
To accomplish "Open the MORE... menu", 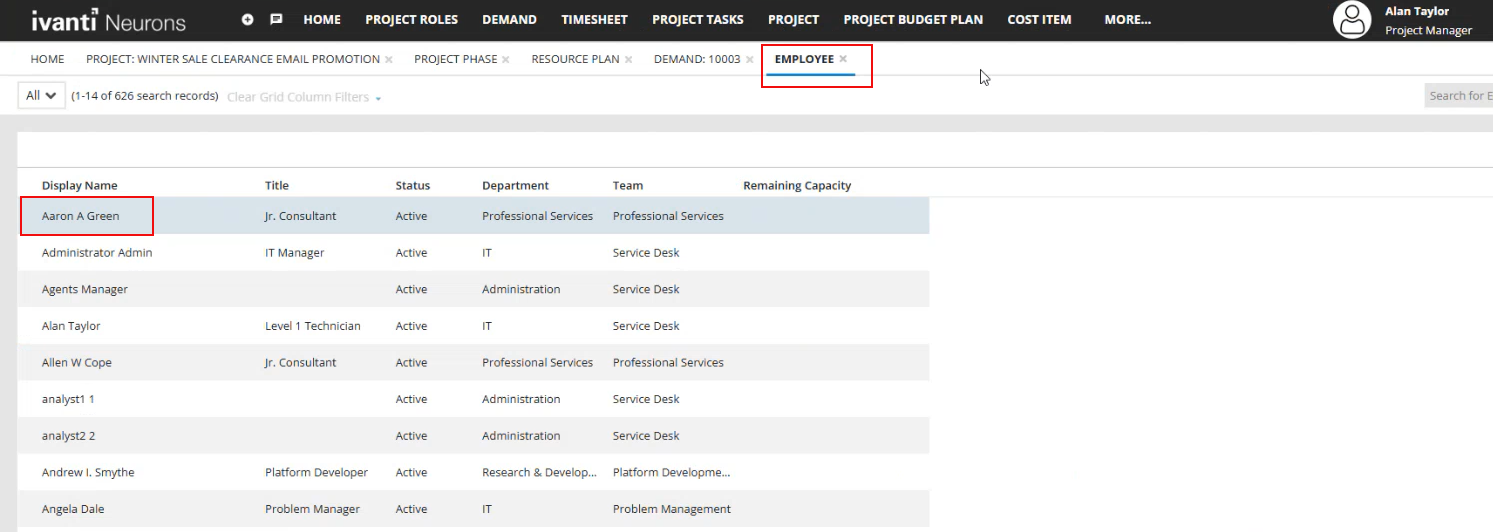I will (1127, 19).
